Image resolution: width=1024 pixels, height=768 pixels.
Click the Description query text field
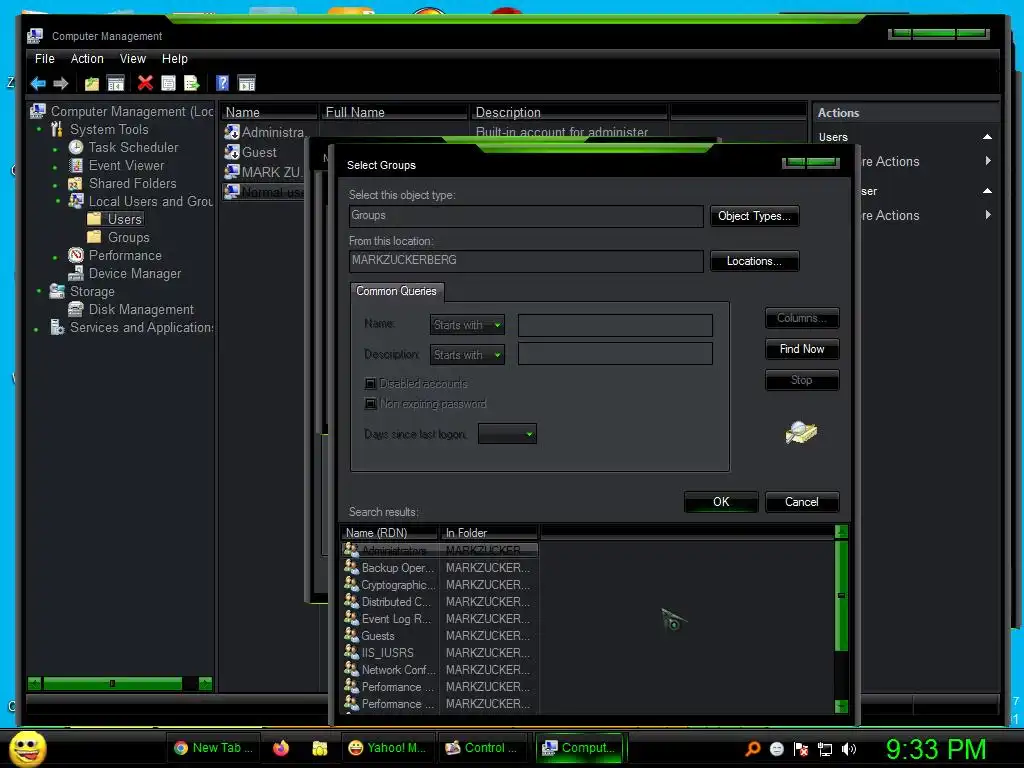[615, 353]
